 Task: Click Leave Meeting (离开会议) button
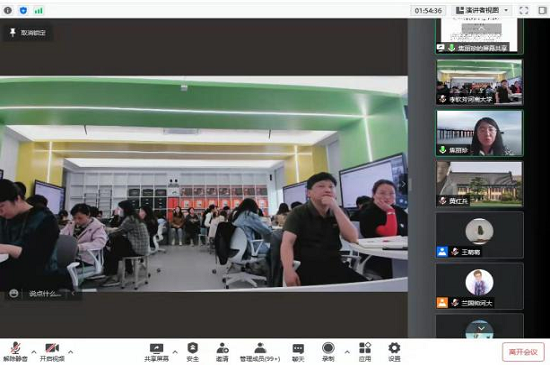pyautogui.click(x=523, y=352)
